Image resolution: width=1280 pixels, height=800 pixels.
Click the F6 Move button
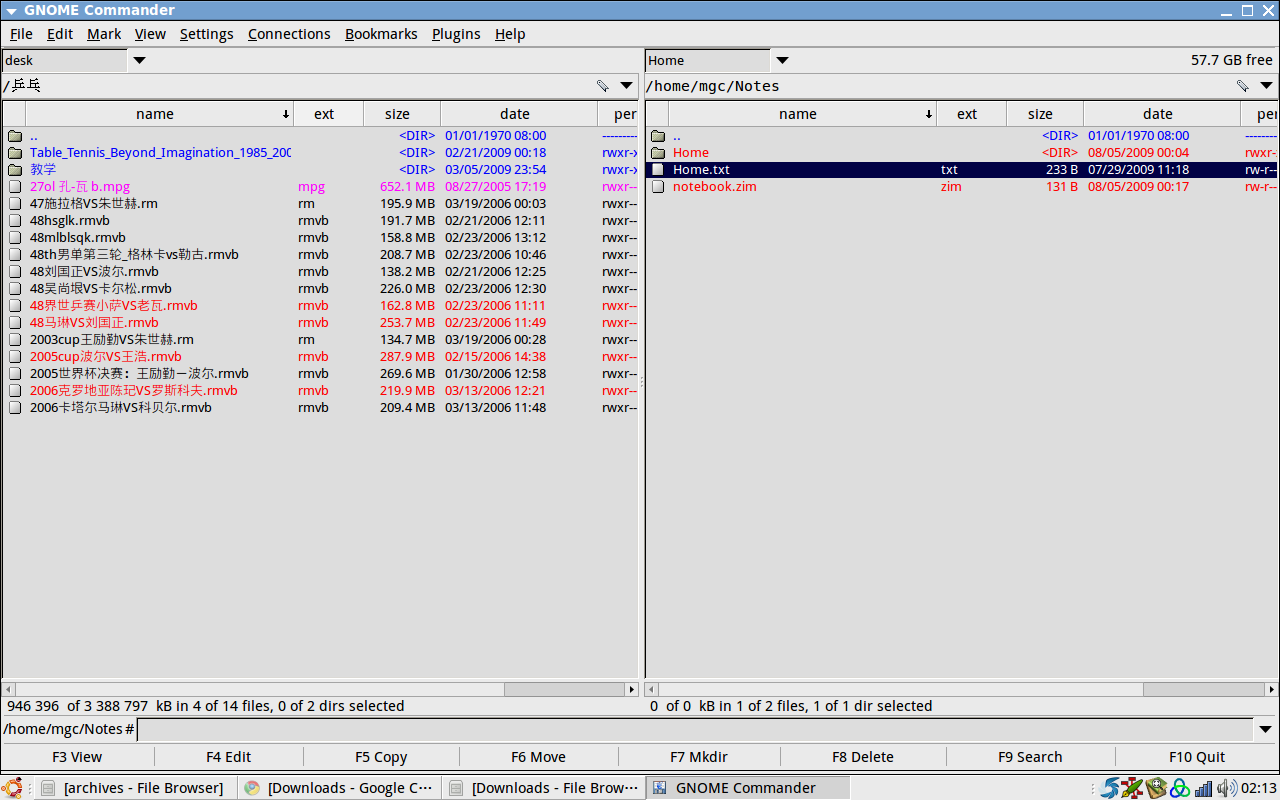pos(538,757)
